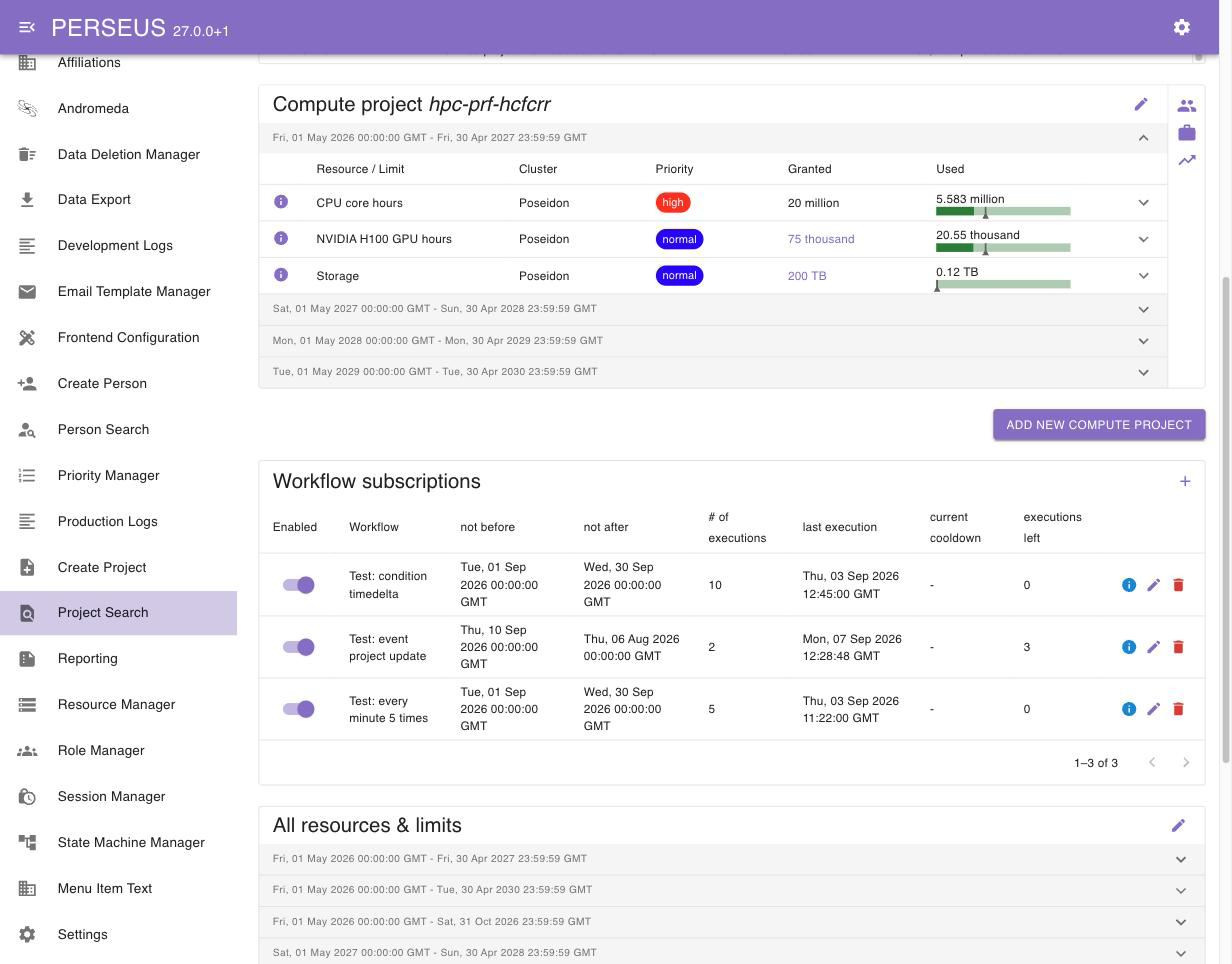Show info for the Storage row
The image size is (1232, 964).
coord(281,275)
